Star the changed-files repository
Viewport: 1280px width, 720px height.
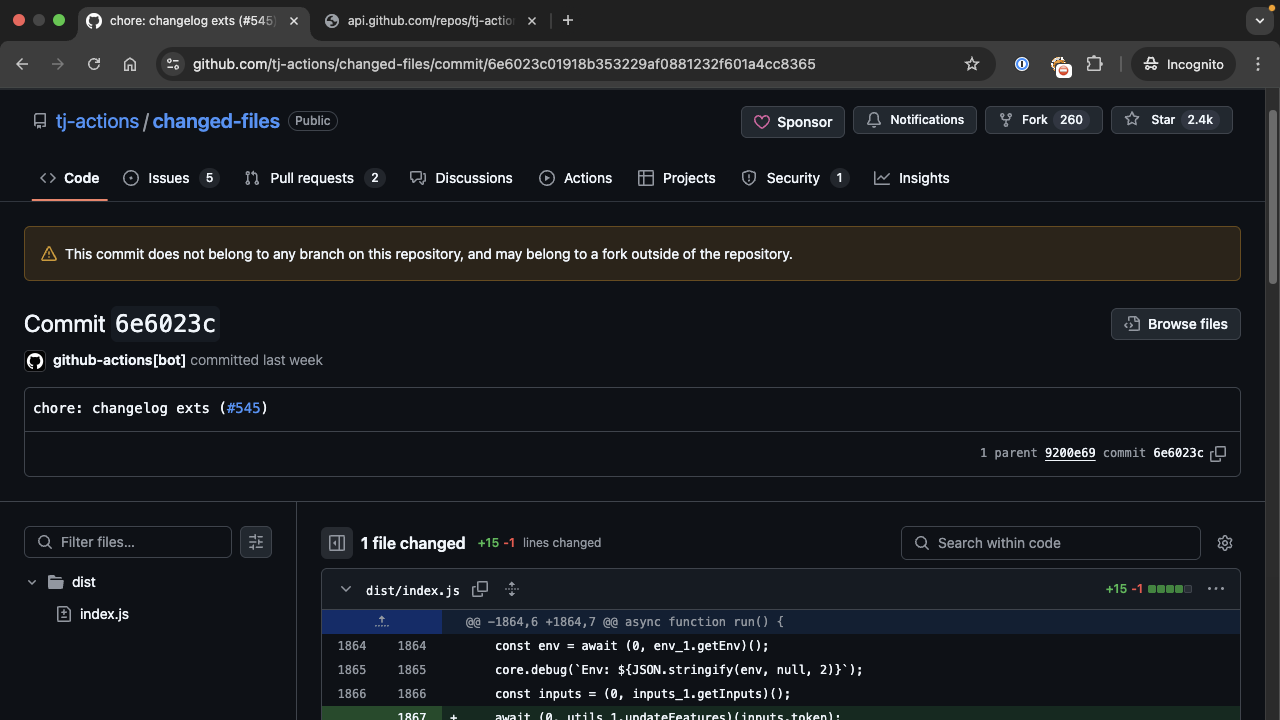pos(1171,120)
